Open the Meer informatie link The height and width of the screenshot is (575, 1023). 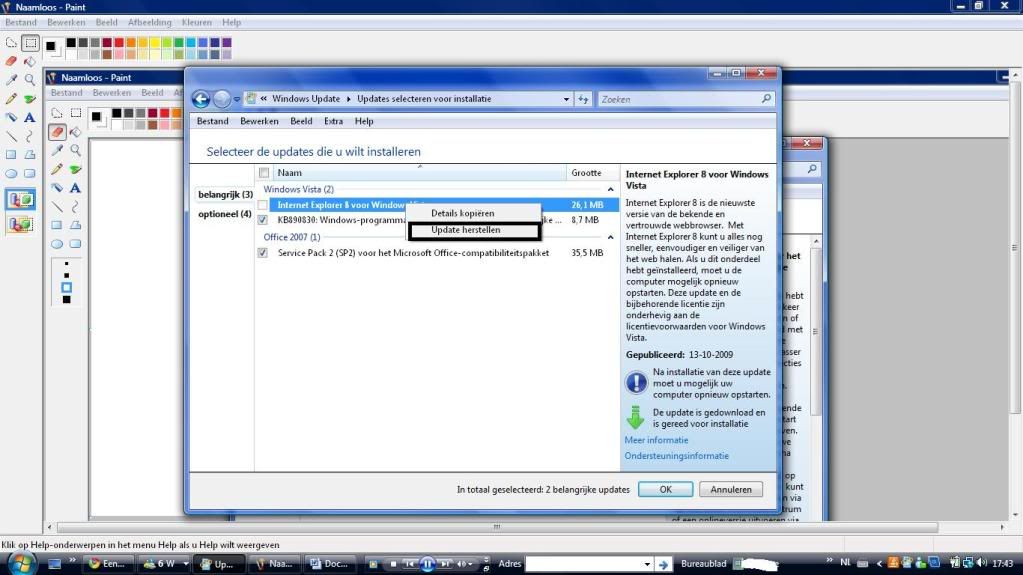(x=656, y=440)
